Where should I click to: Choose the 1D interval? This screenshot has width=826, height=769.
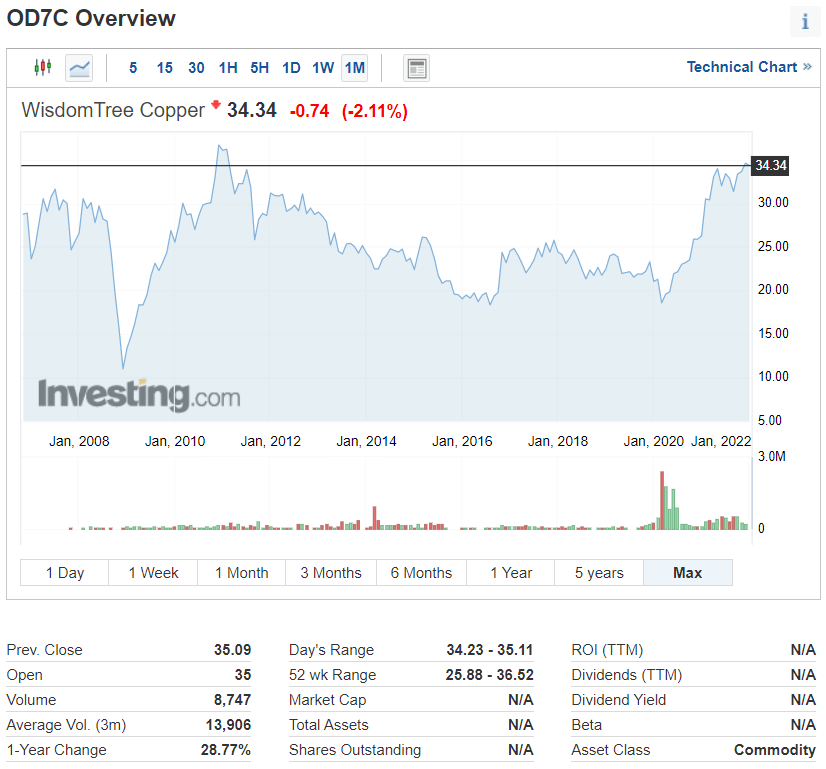(291, 68)
